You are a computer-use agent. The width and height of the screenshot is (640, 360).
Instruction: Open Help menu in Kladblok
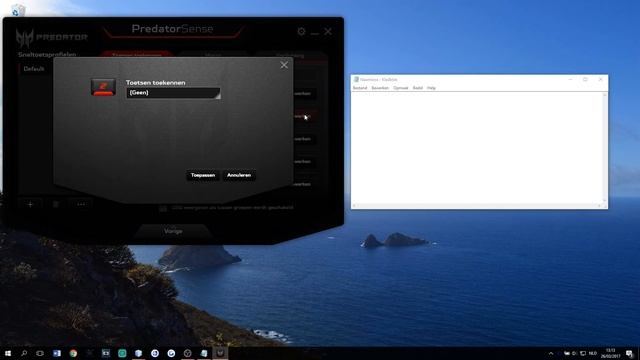tap(431, 88)
